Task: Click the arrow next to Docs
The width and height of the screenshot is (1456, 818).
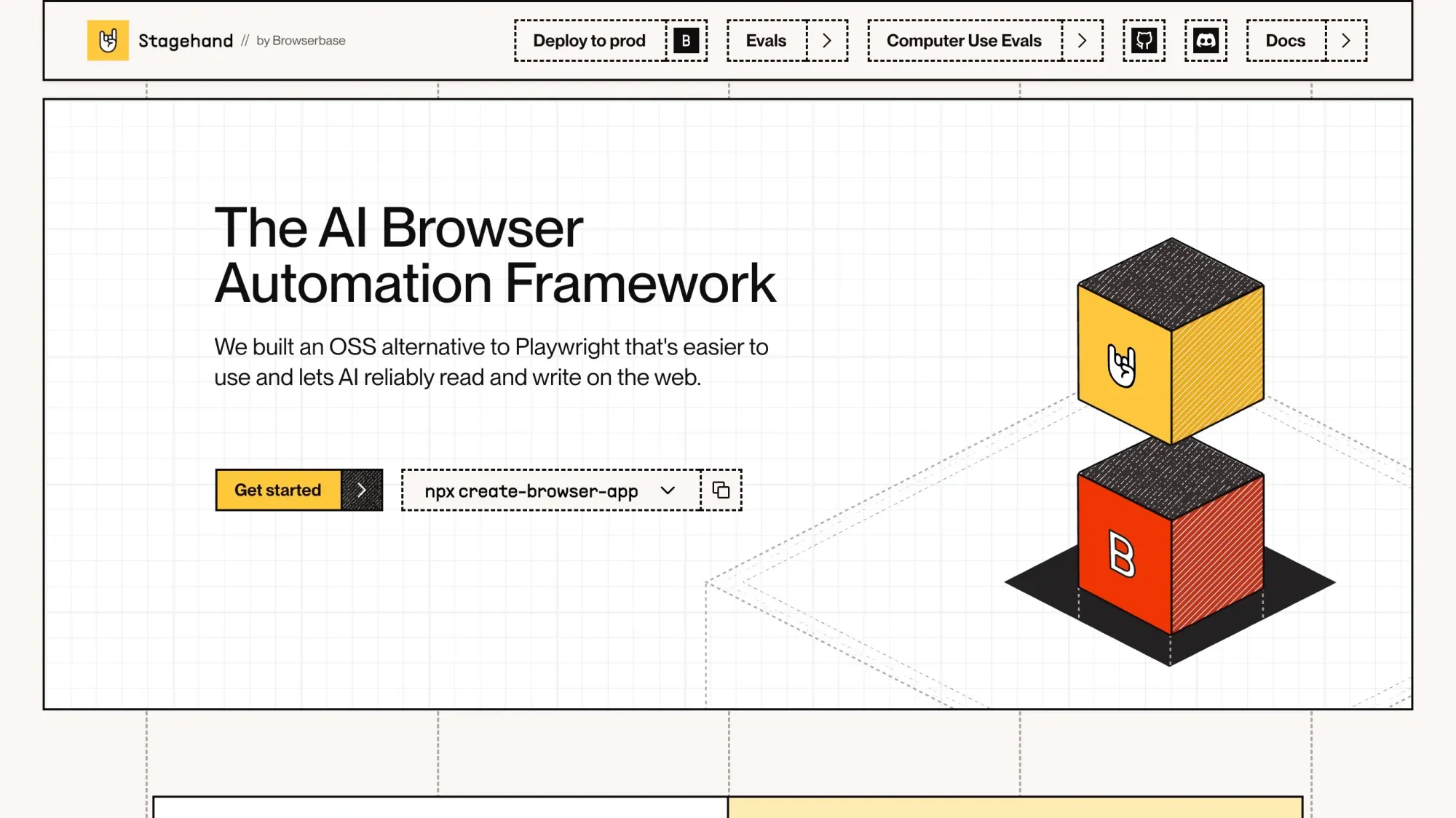Action: 1346,41
